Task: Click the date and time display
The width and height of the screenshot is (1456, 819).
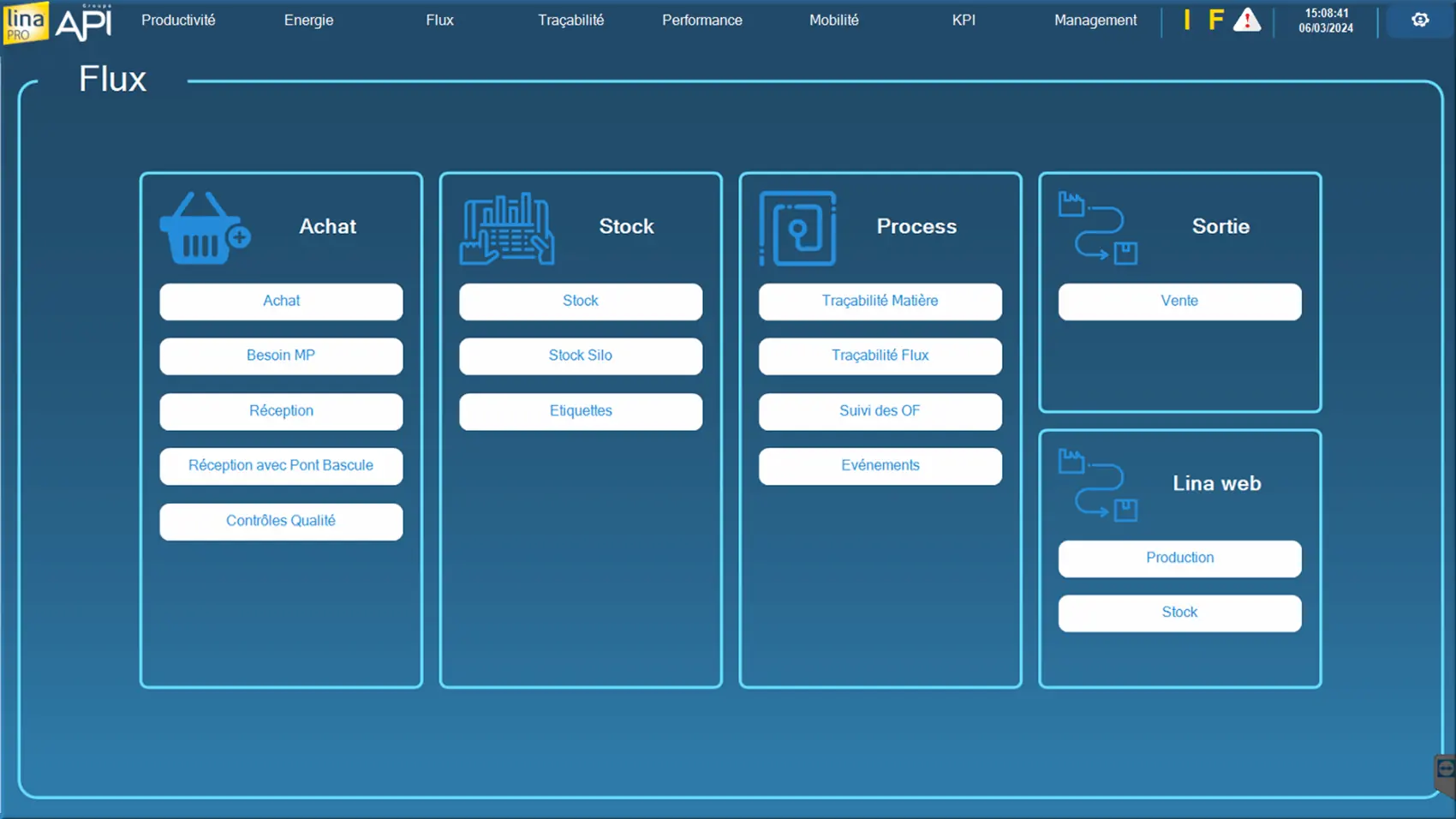Action: click(1325, 21)
